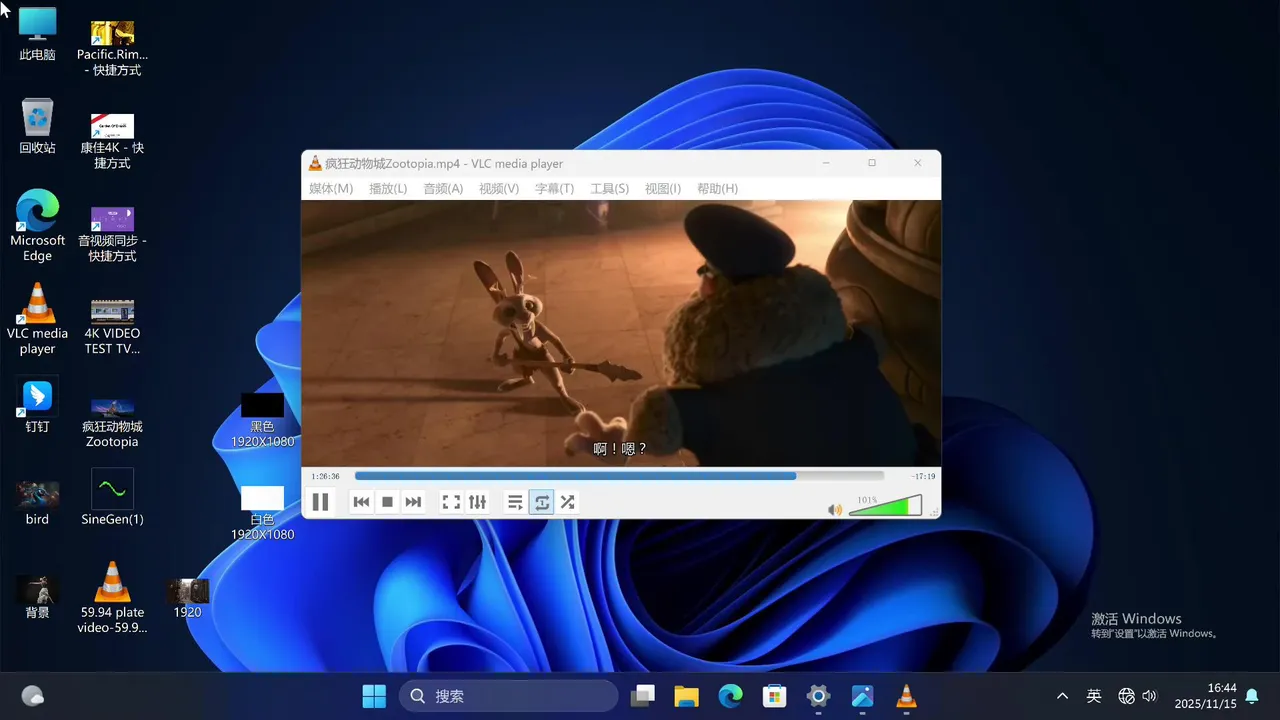This screenshot has width=1280, height=720.
Task: Select the 1920 file on desktop
Action: coord(187,598)
